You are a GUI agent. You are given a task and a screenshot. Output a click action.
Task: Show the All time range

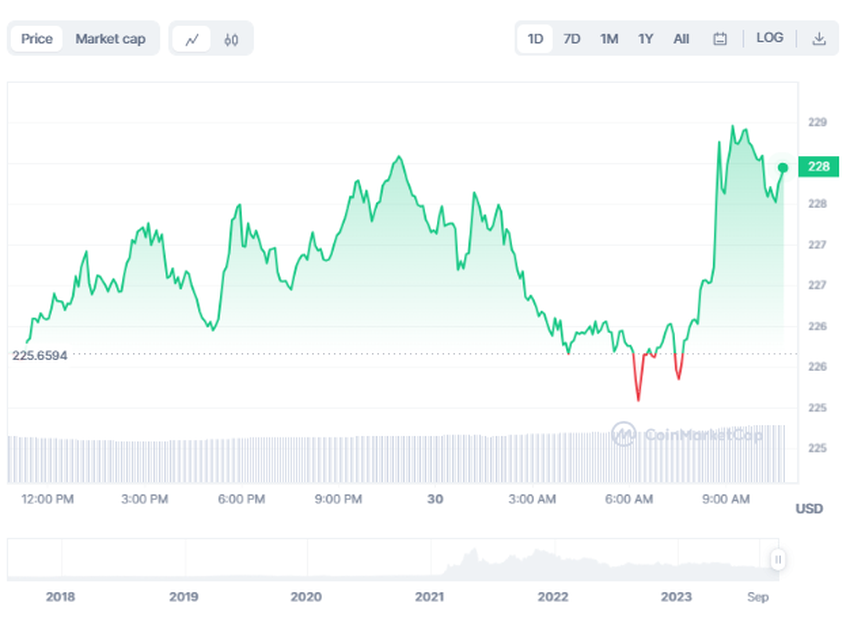[x=681, y=39]
